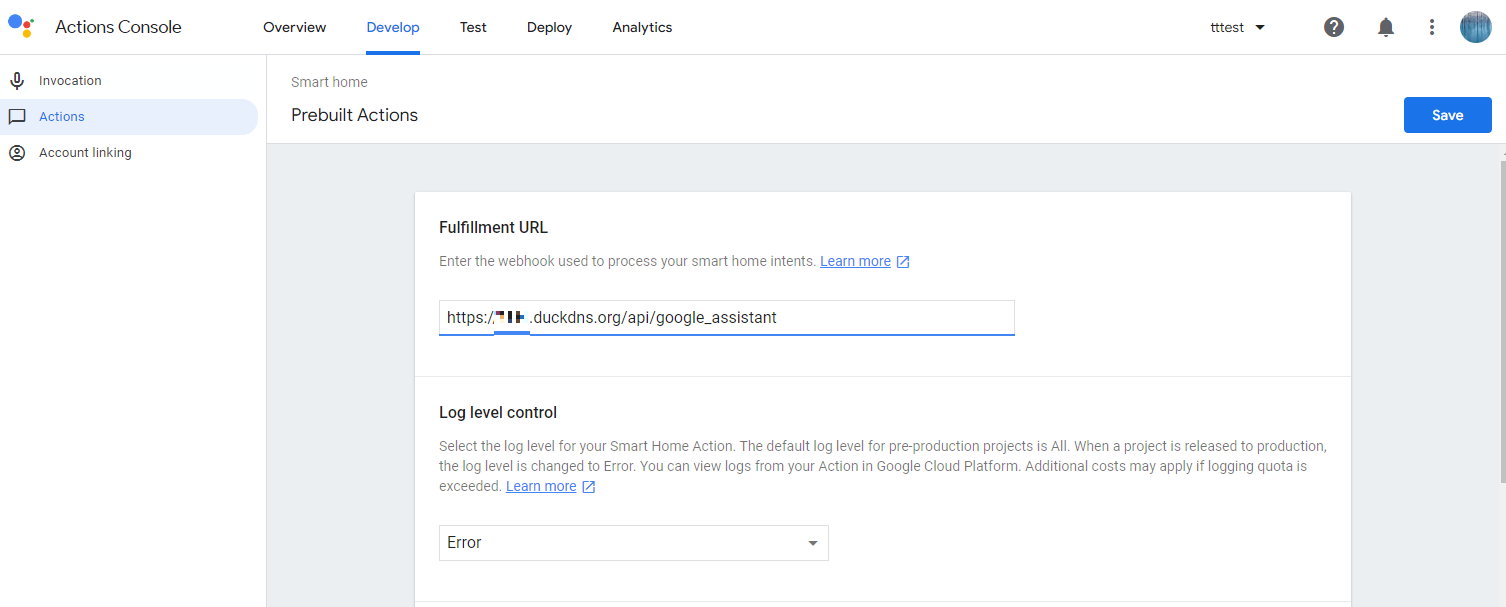This screenshot has width=1506, height=607.
Task: Open the Error log level dropdown
Action: pos(634,543)
